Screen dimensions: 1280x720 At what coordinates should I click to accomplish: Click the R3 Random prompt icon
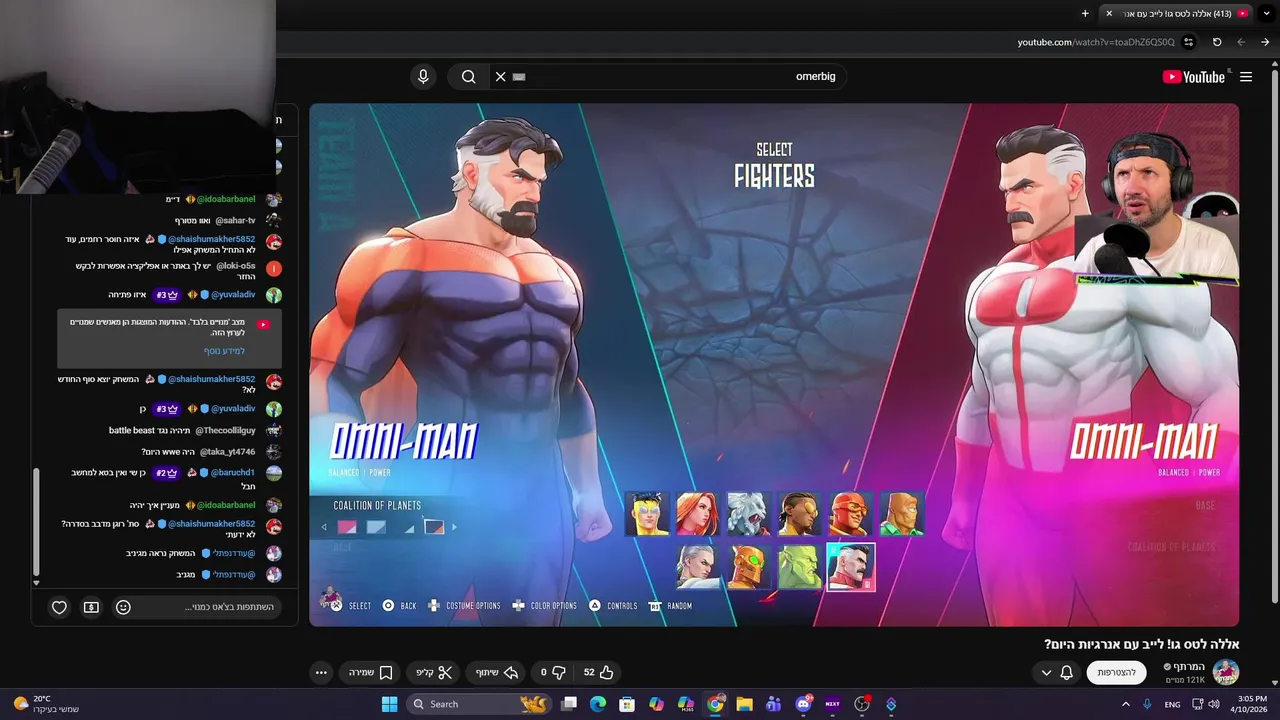tap(655, 606)
